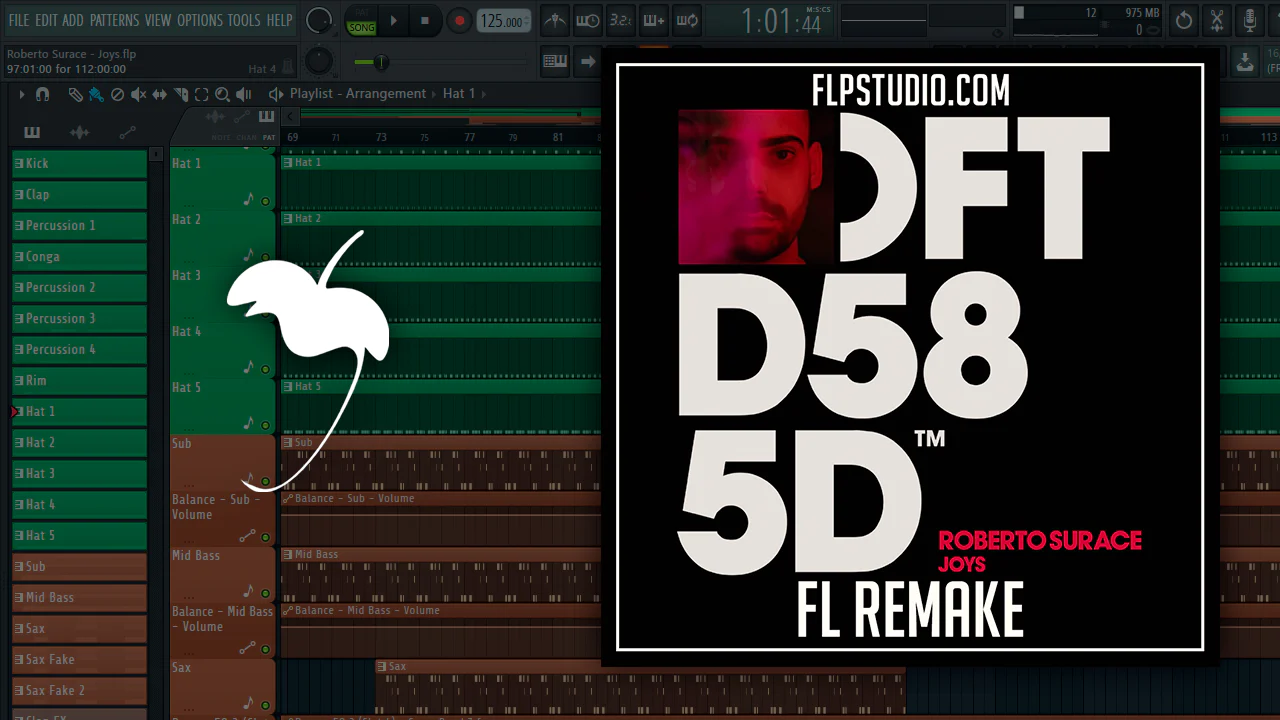The image size is (1280, 720).
Task: Mute the Sax playlist track
Action: point(265,705)
